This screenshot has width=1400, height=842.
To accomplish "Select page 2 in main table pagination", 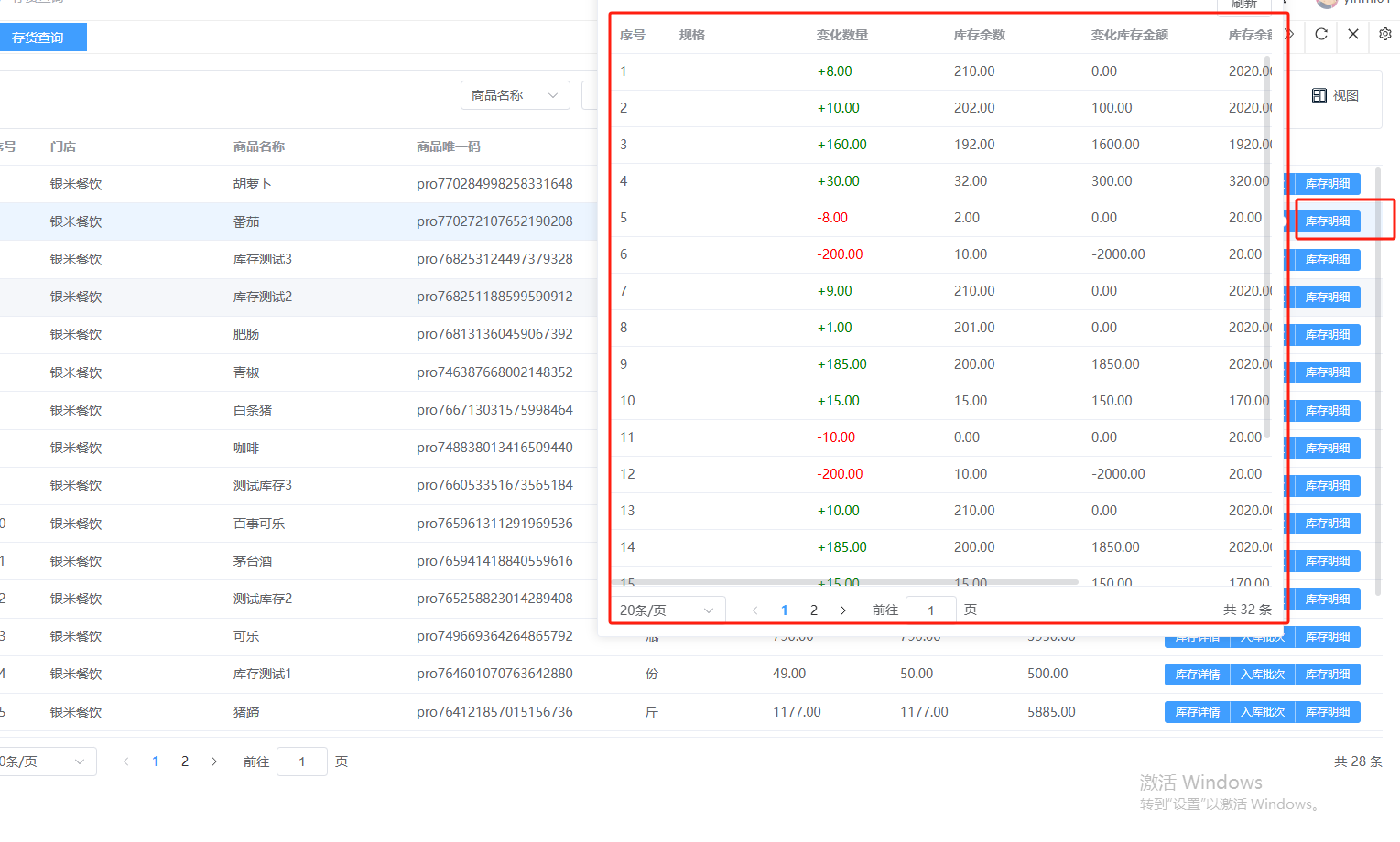I will point(185,761).
